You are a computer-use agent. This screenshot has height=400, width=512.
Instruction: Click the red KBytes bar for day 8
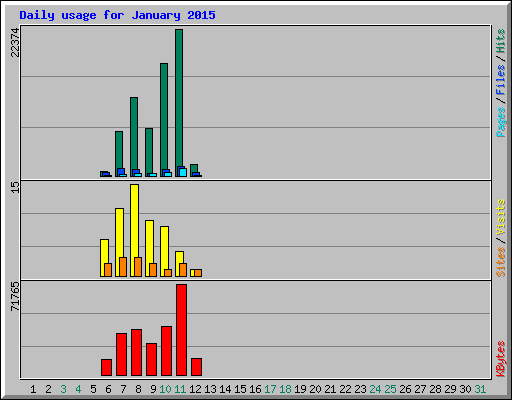[x=136, y=352]
